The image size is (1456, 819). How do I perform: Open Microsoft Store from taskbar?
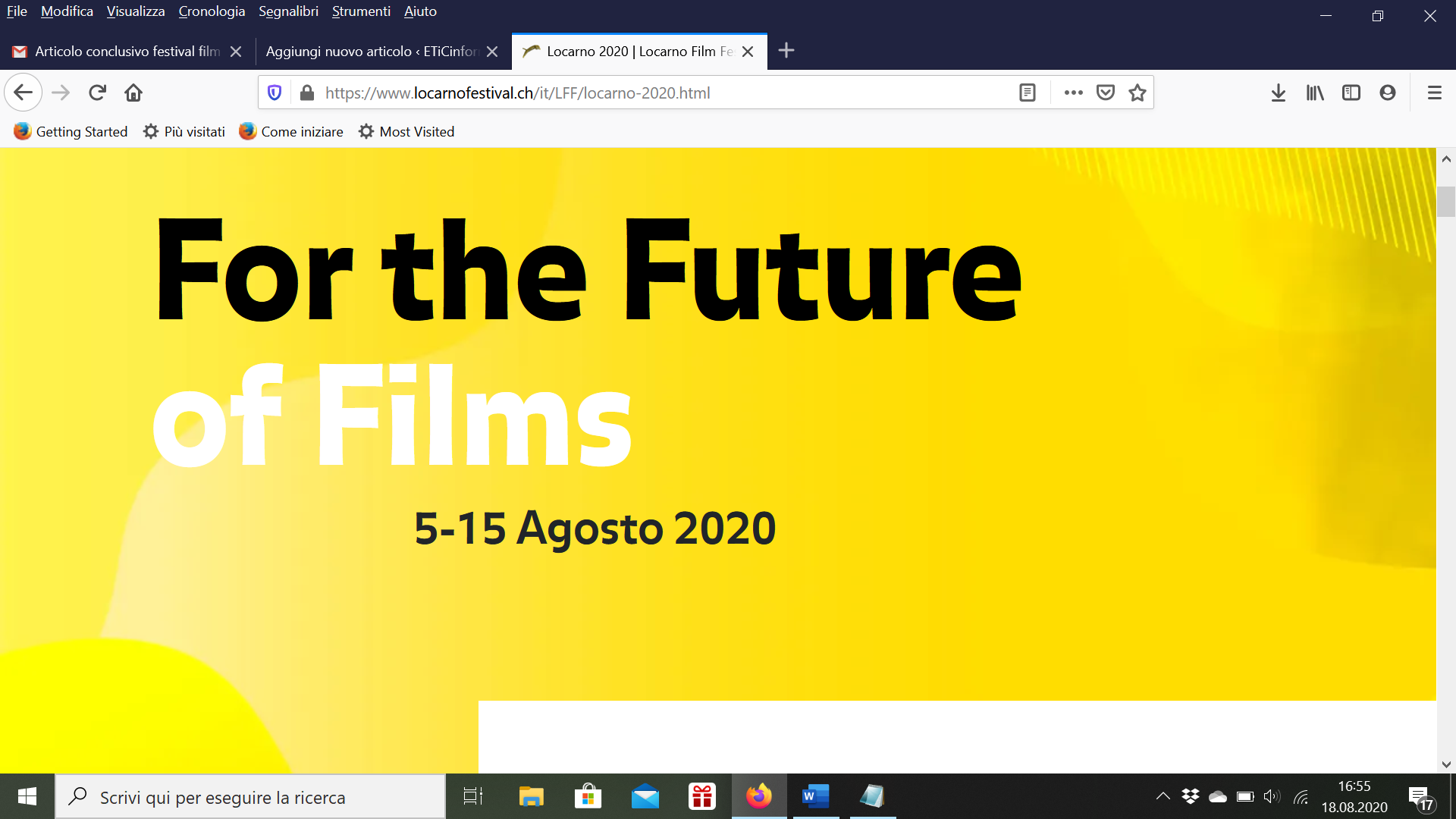coord(588,796)
